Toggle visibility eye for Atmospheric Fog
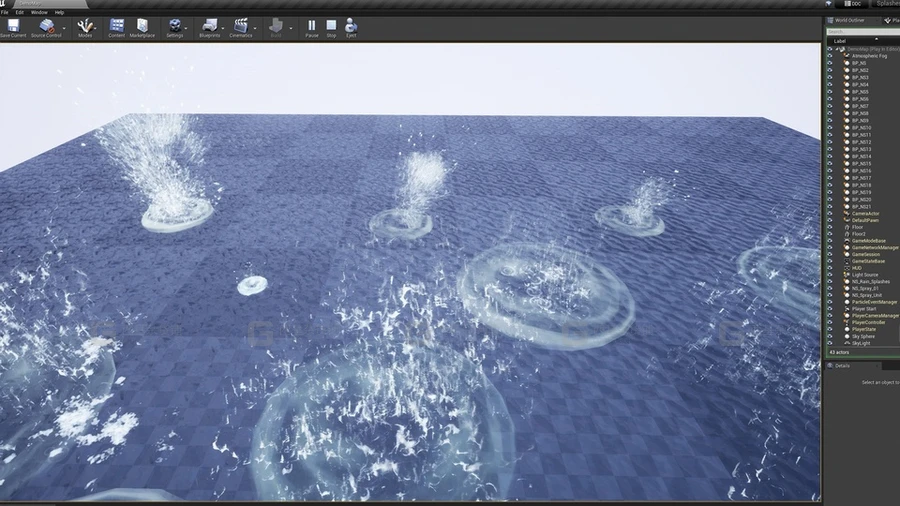 tap(830, 56)
